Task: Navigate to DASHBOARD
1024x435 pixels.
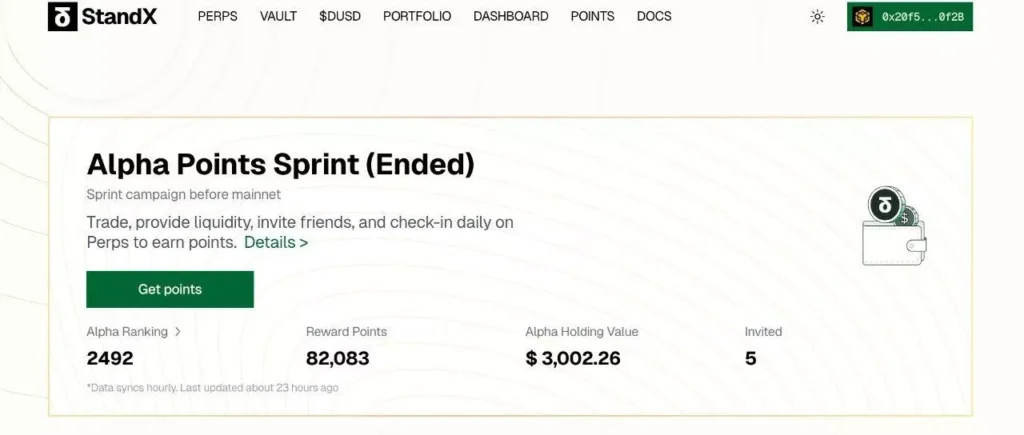Action: point(510,16)
